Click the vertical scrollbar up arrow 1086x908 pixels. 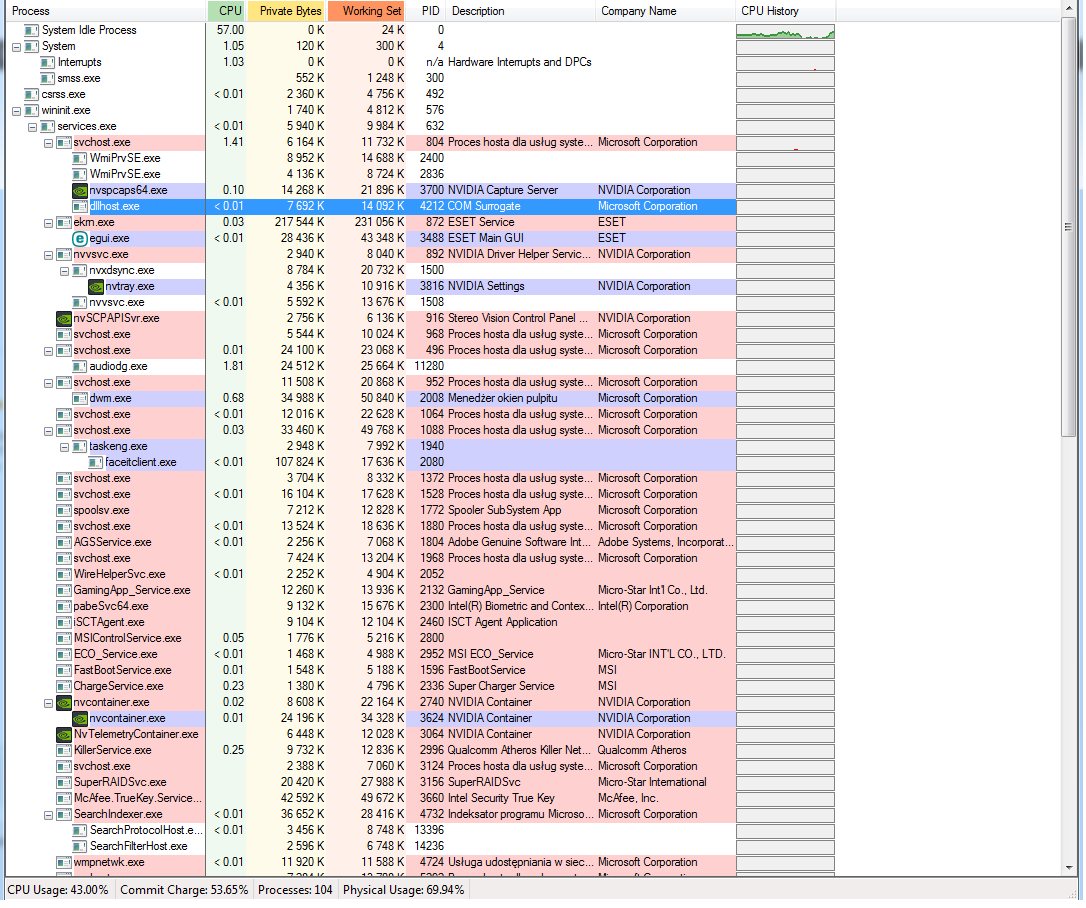pos(1070,8)
